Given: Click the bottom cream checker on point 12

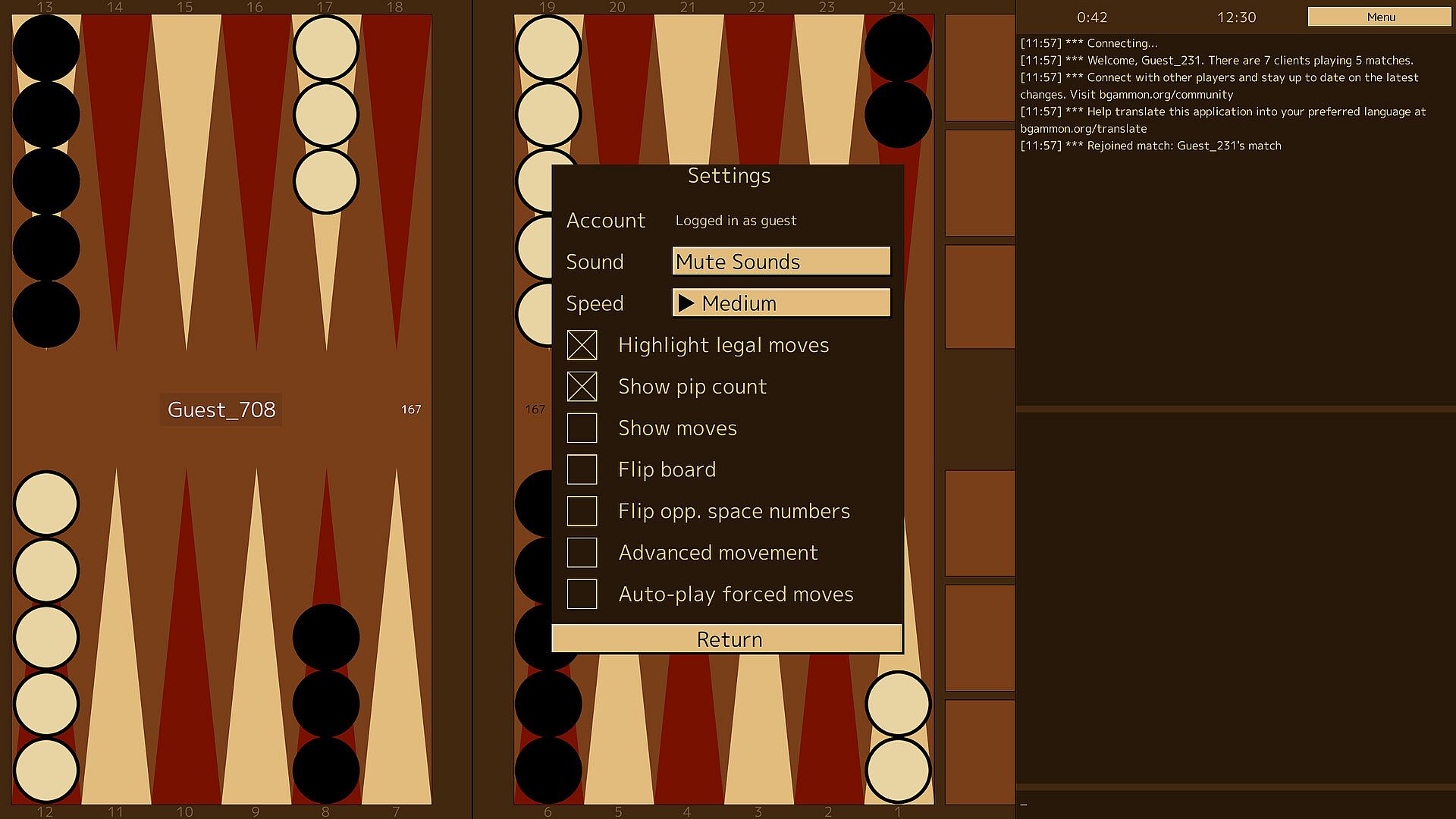Looking at the screenshot, I should click(46, 770).
